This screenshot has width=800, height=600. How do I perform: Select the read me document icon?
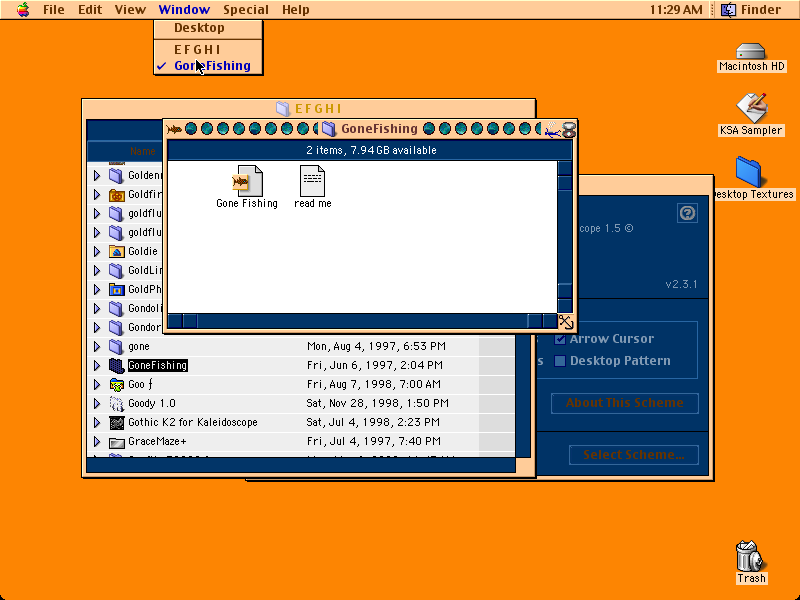coord(312,181)
